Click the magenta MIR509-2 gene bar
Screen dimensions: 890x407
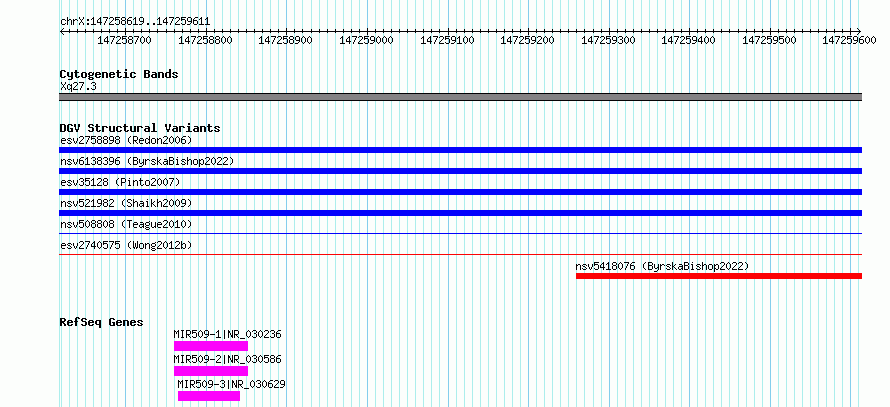click(x=211, y=371)
